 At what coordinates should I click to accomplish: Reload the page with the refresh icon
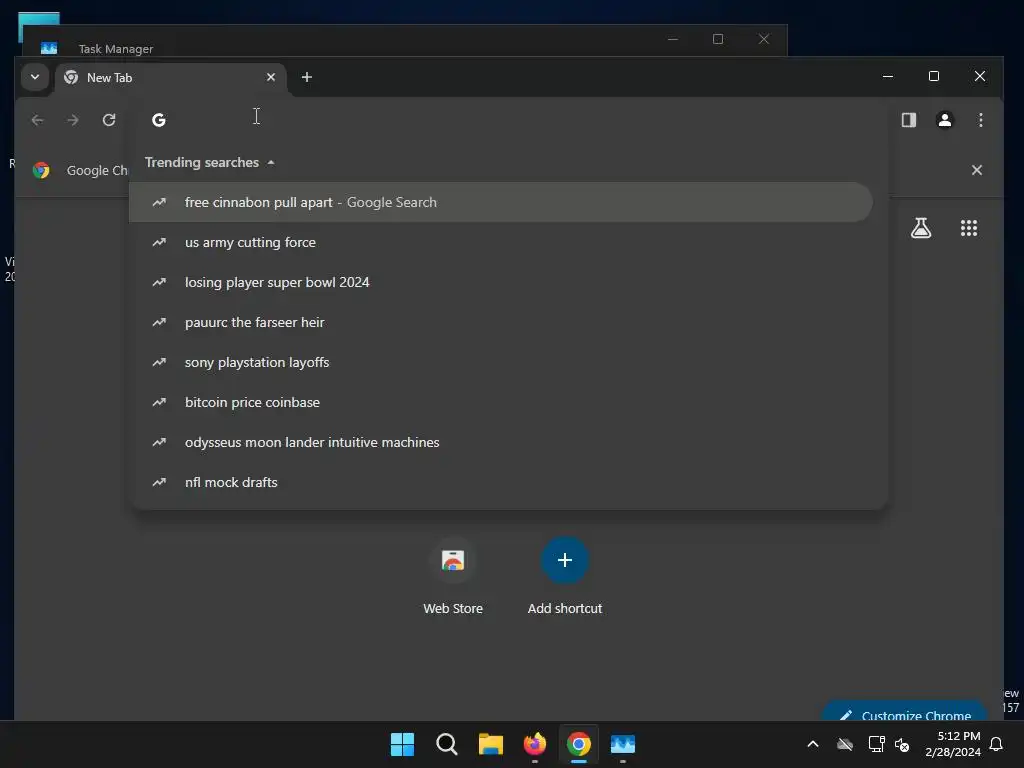[109, 120]
